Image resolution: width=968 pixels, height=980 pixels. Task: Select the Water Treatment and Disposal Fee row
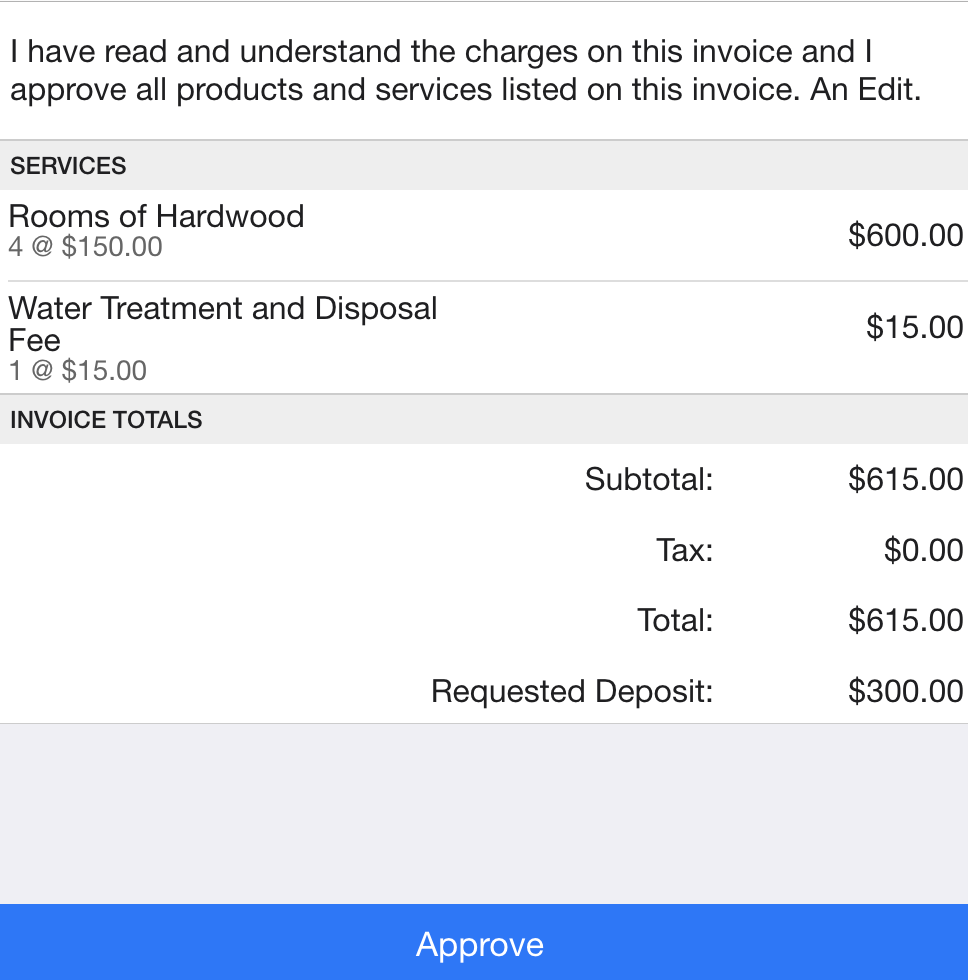(484, 338)
